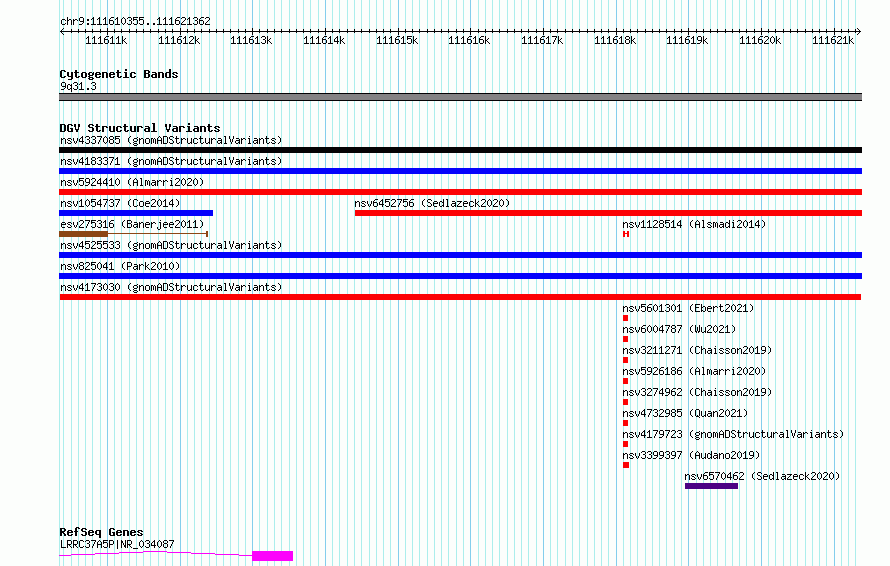Open nsv5926186 Almarri2020 label
The width and height of the screenshot is (890, 566).
694,371
